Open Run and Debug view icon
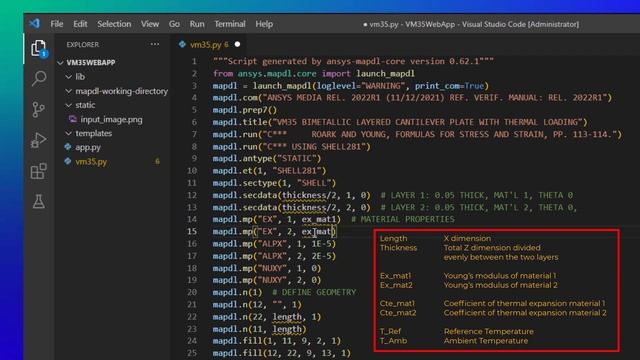The width and height of the screenshot is (640, 360). [x=38, y=140]
